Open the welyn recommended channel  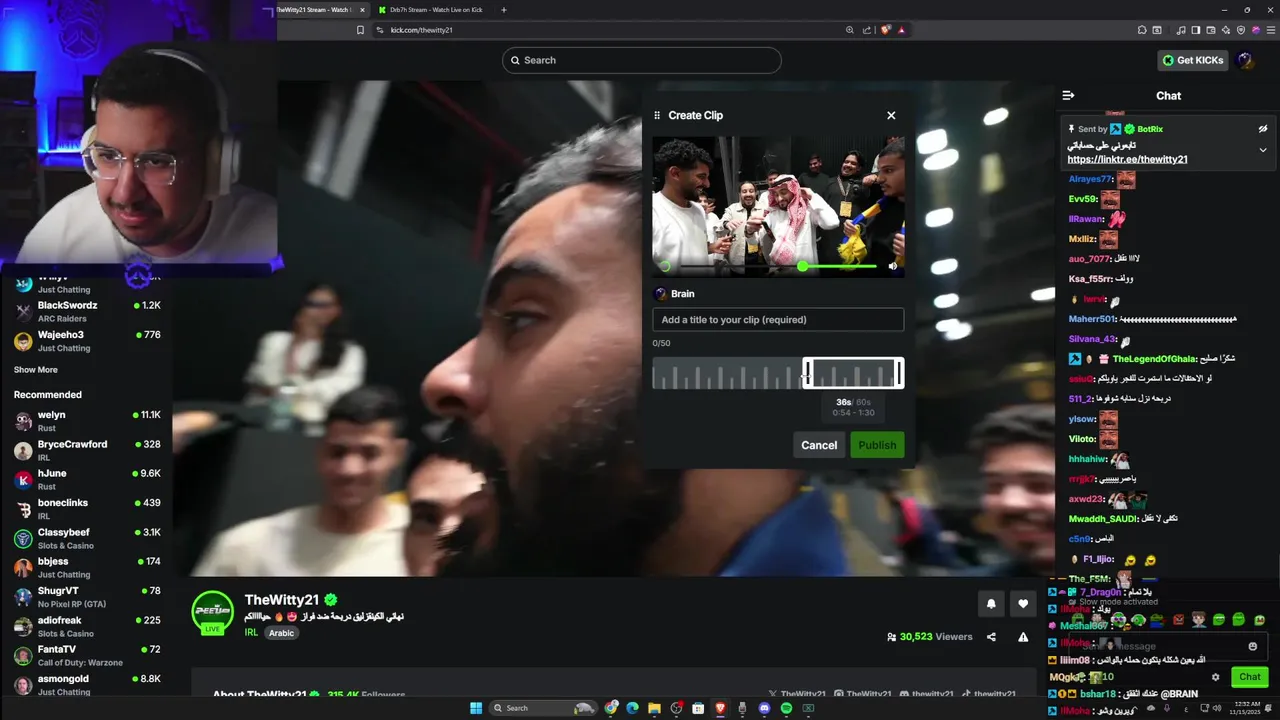pos(87,421)
